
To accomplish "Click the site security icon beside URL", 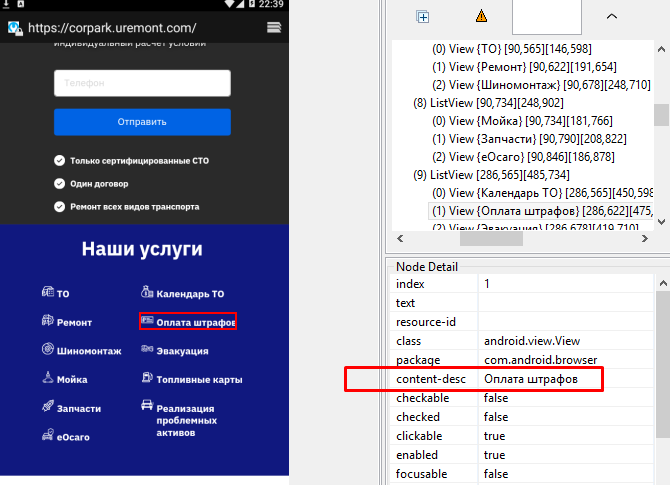I will pyautogui.click(x=15, y=28).
